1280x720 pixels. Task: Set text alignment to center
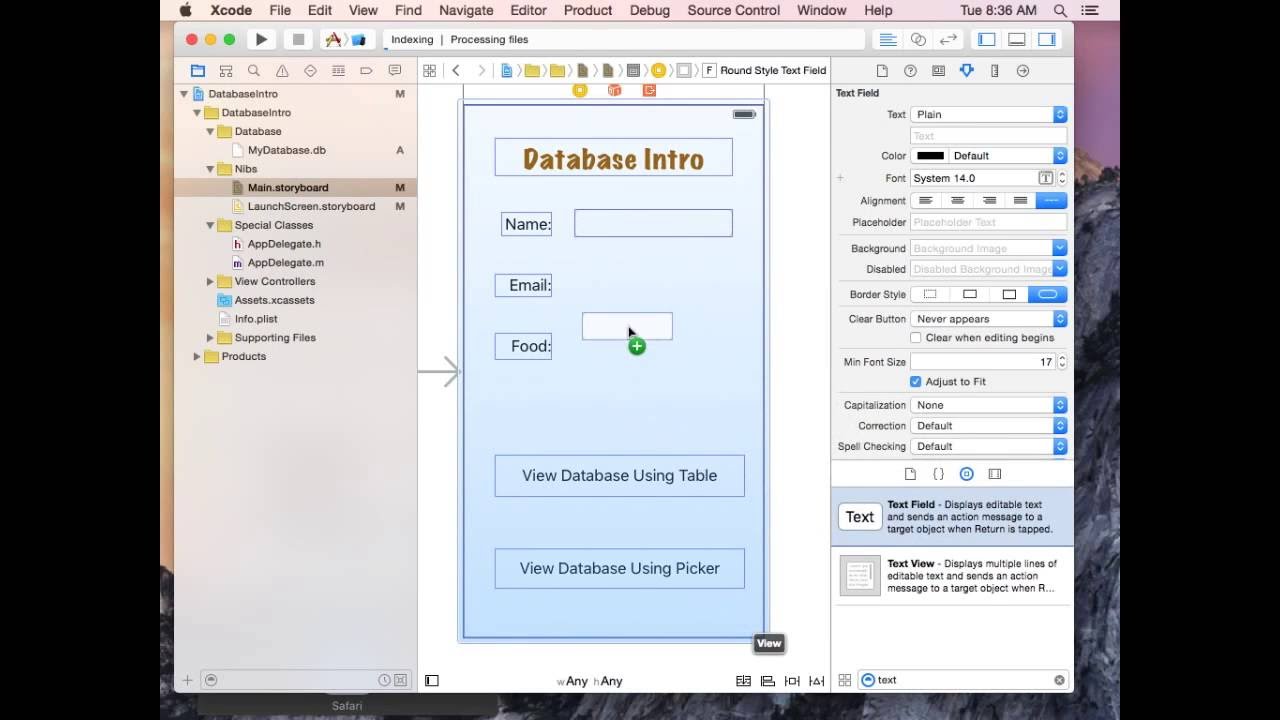click(x=957, y=201)
